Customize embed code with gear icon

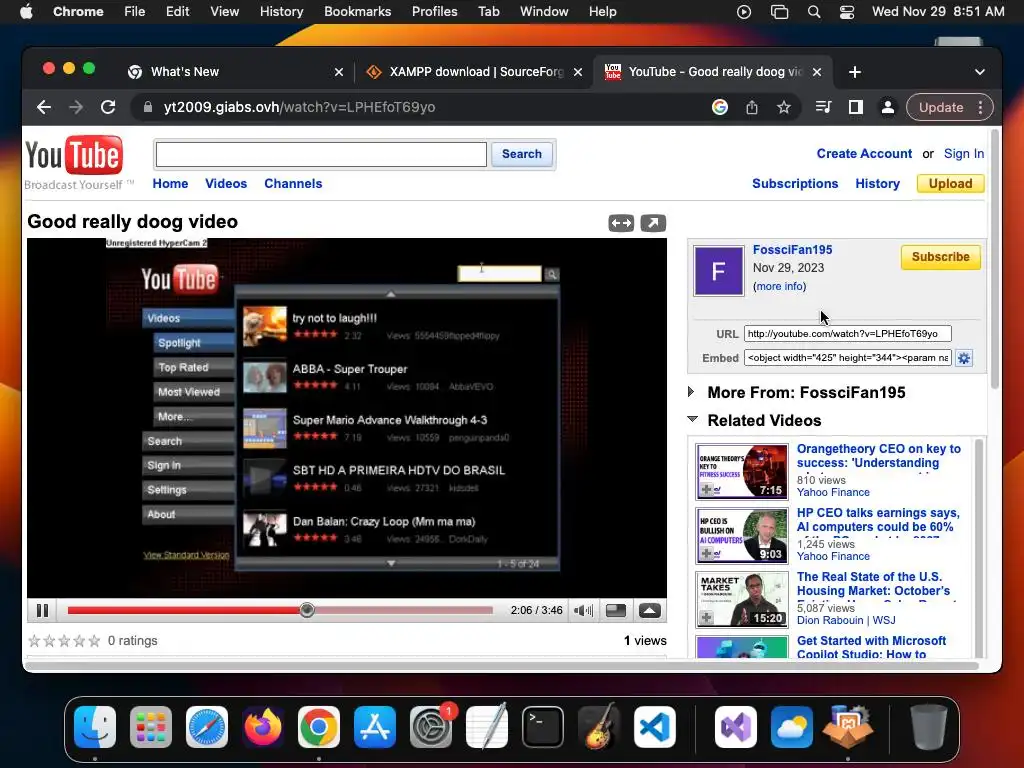click(964, 358)
